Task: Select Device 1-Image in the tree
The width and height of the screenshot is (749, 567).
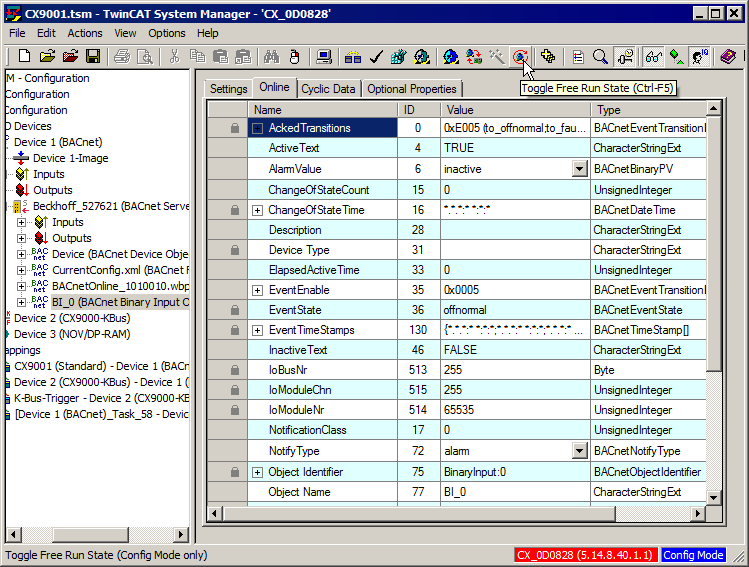Action: (x=71, y=158)
